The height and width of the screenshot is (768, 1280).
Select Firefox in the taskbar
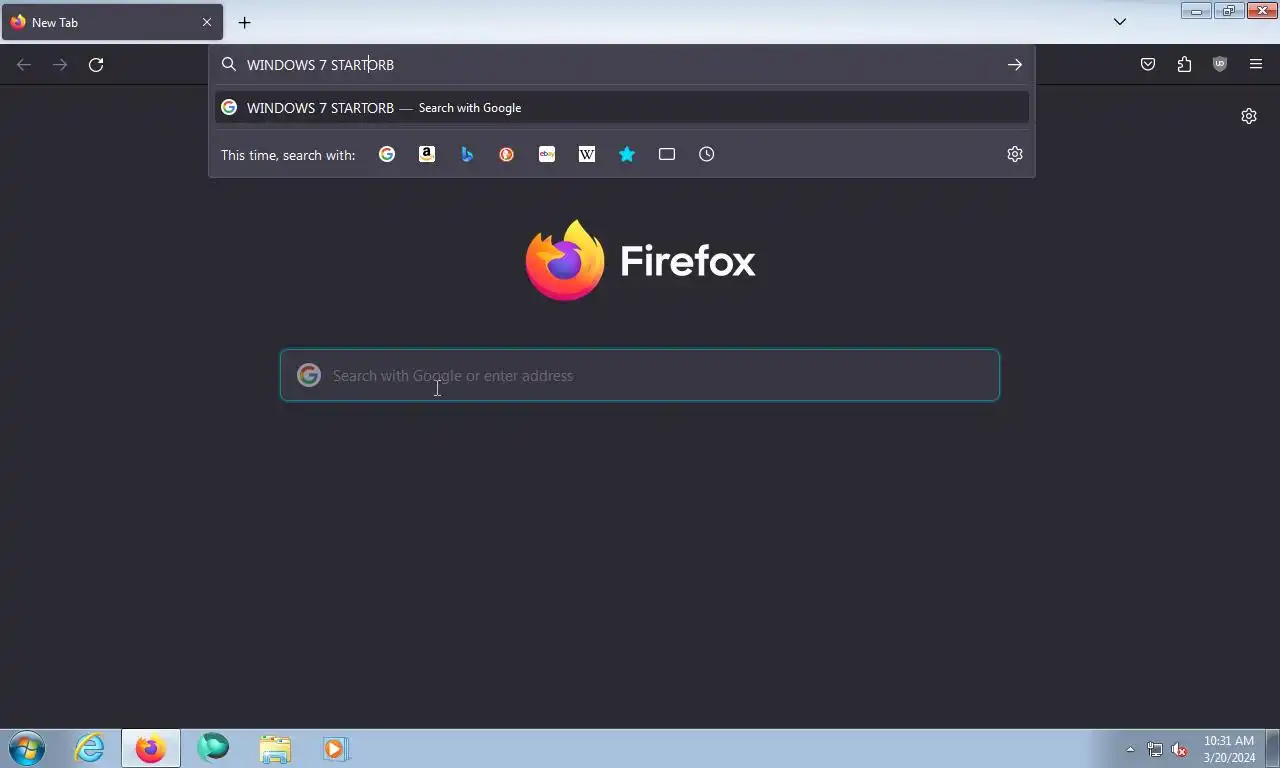pyautogui.click(x=151, y=748)
